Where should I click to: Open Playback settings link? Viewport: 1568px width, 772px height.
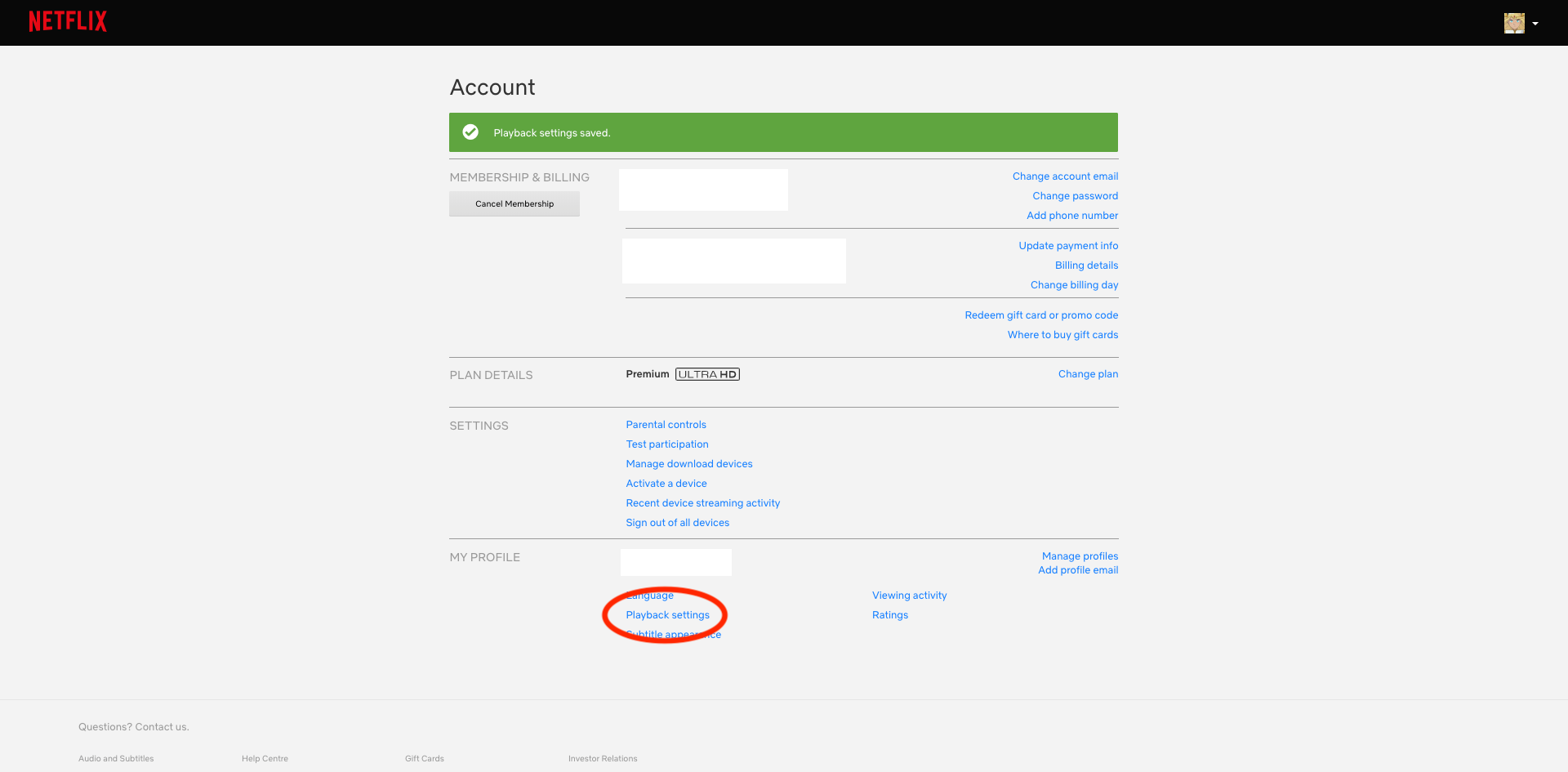[667, 615]
